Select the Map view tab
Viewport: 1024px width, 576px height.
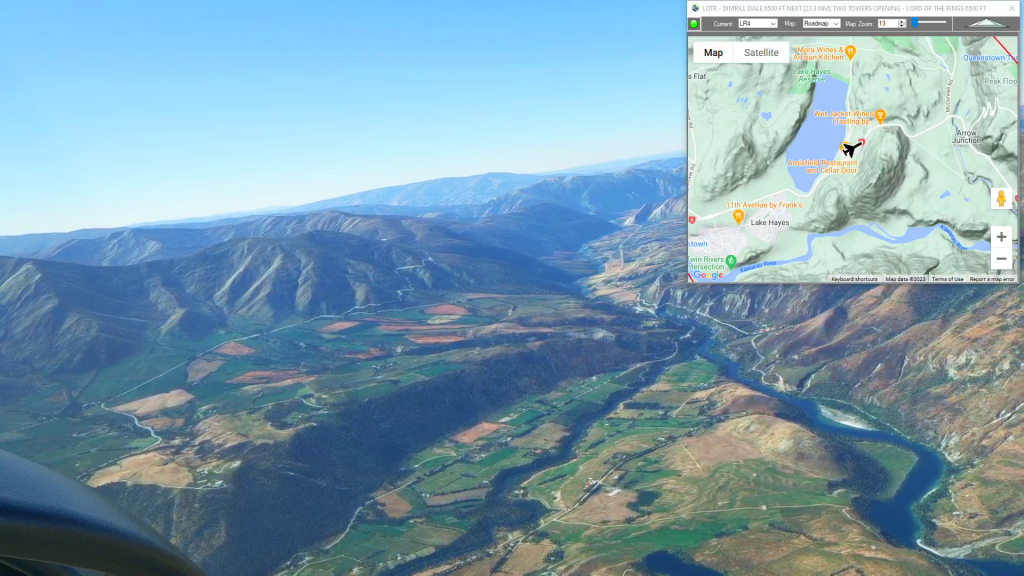(713, 53)
